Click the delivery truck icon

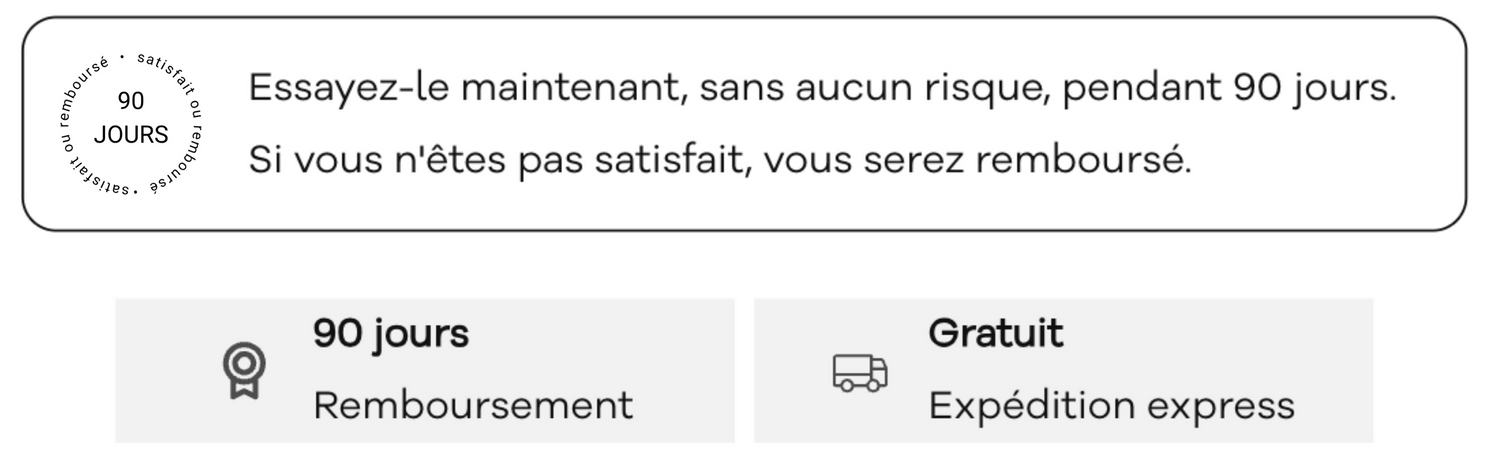[860, 373]
